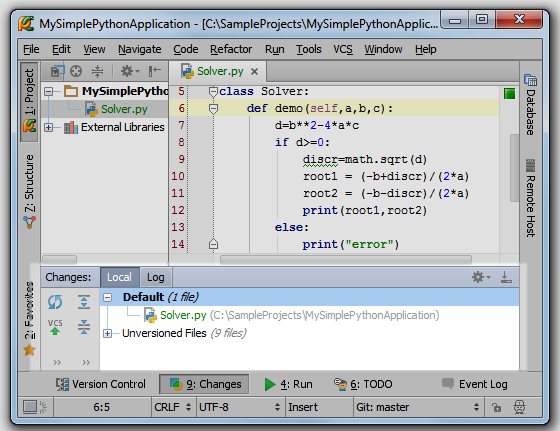
Task: Hide the Changes tool window
Action: coord(506,277)
